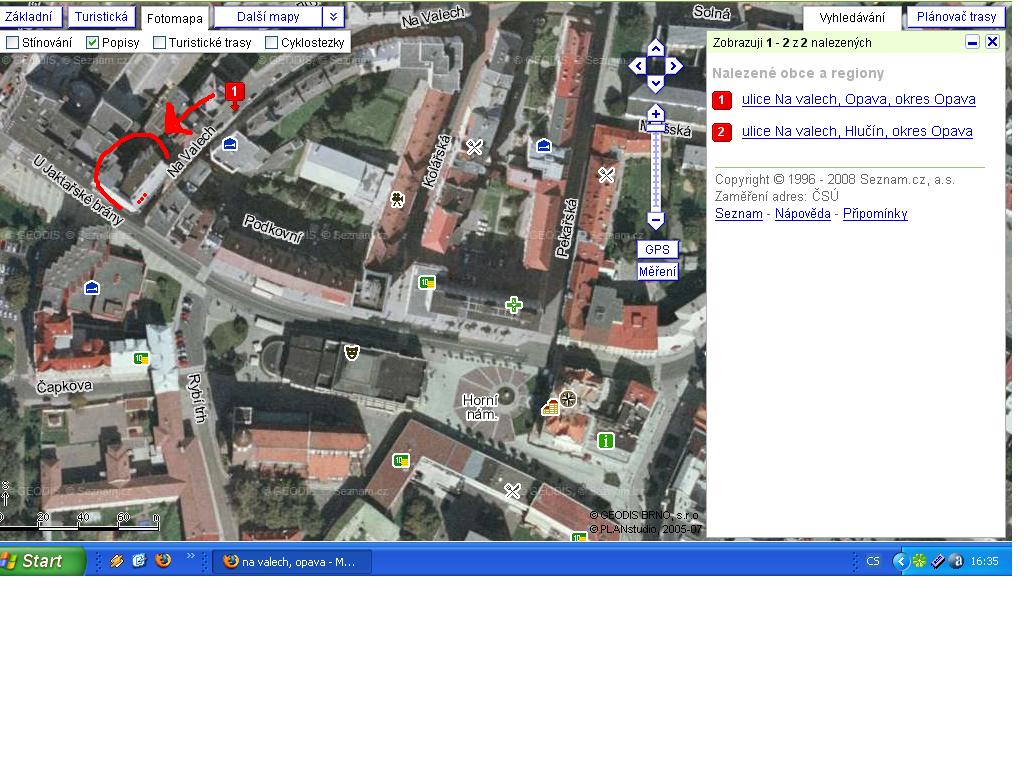Enable the Stínování checkbox
The width and height of the screenshot is (1024, 768).
[x=12, y=43]
